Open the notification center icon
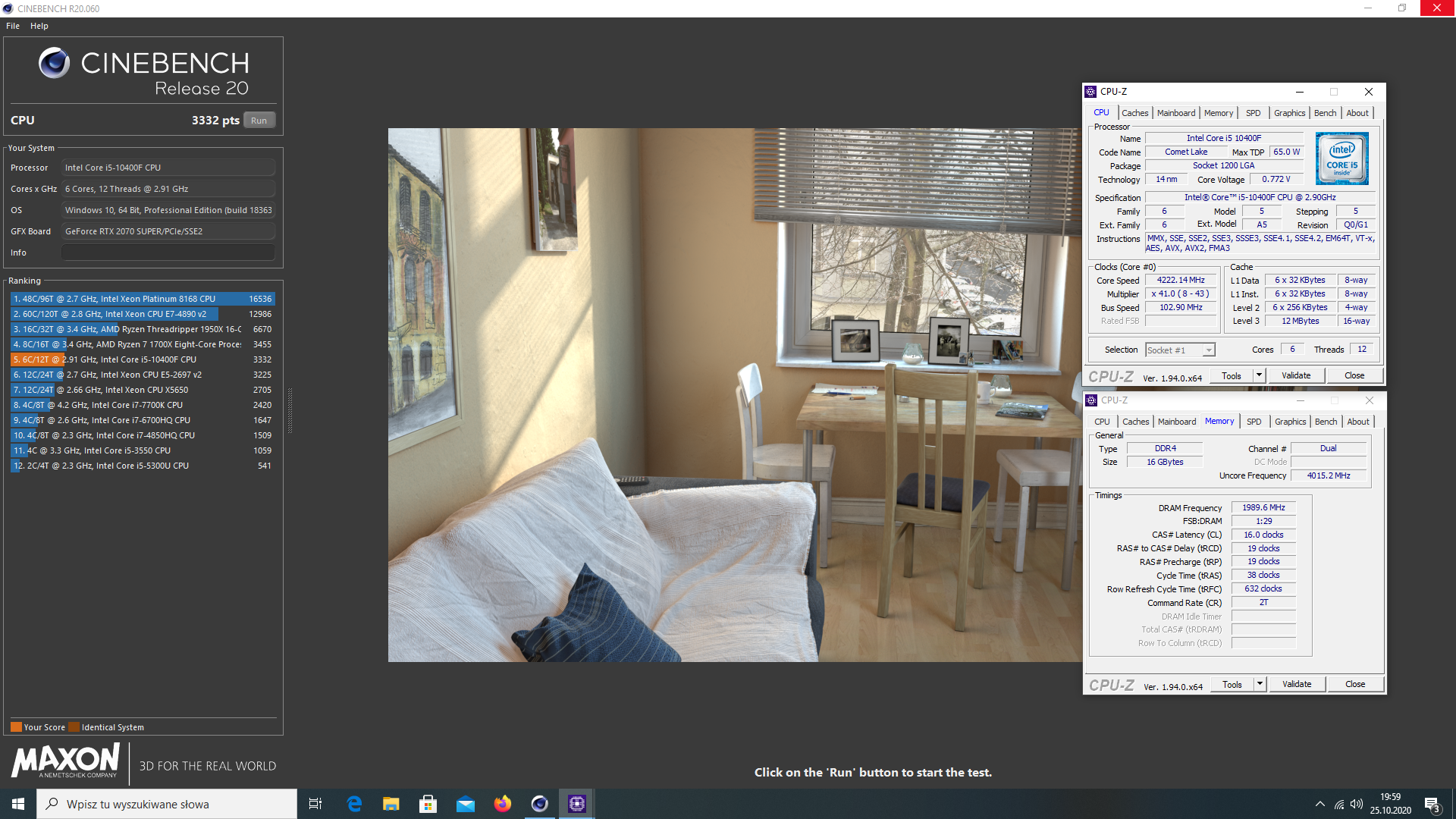This screenshot has width=1456, height=819. 1432,805
